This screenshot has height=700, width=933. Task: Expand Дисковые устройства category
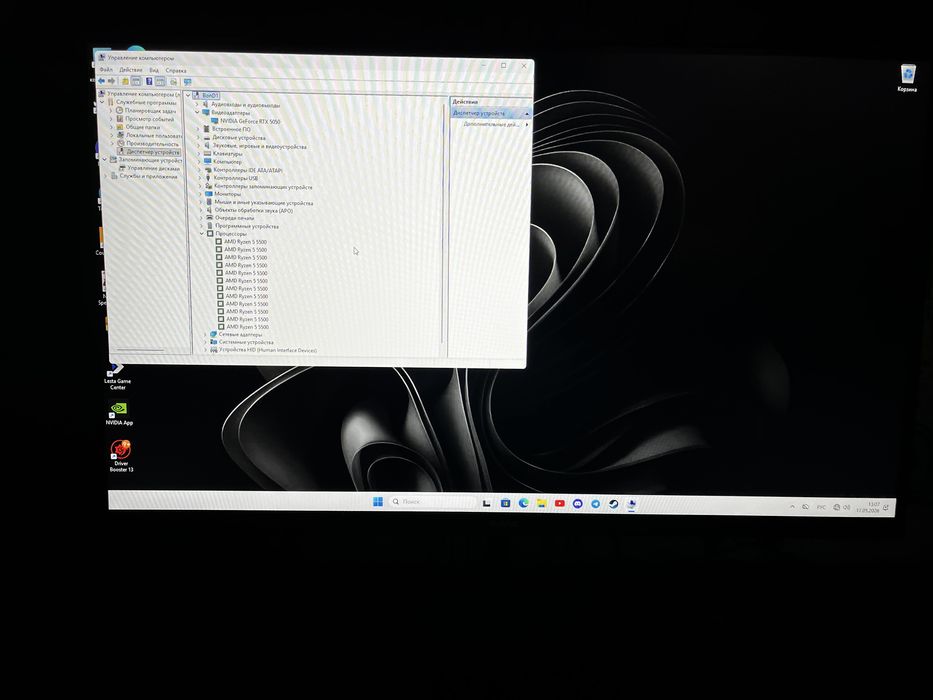[198, 138]
